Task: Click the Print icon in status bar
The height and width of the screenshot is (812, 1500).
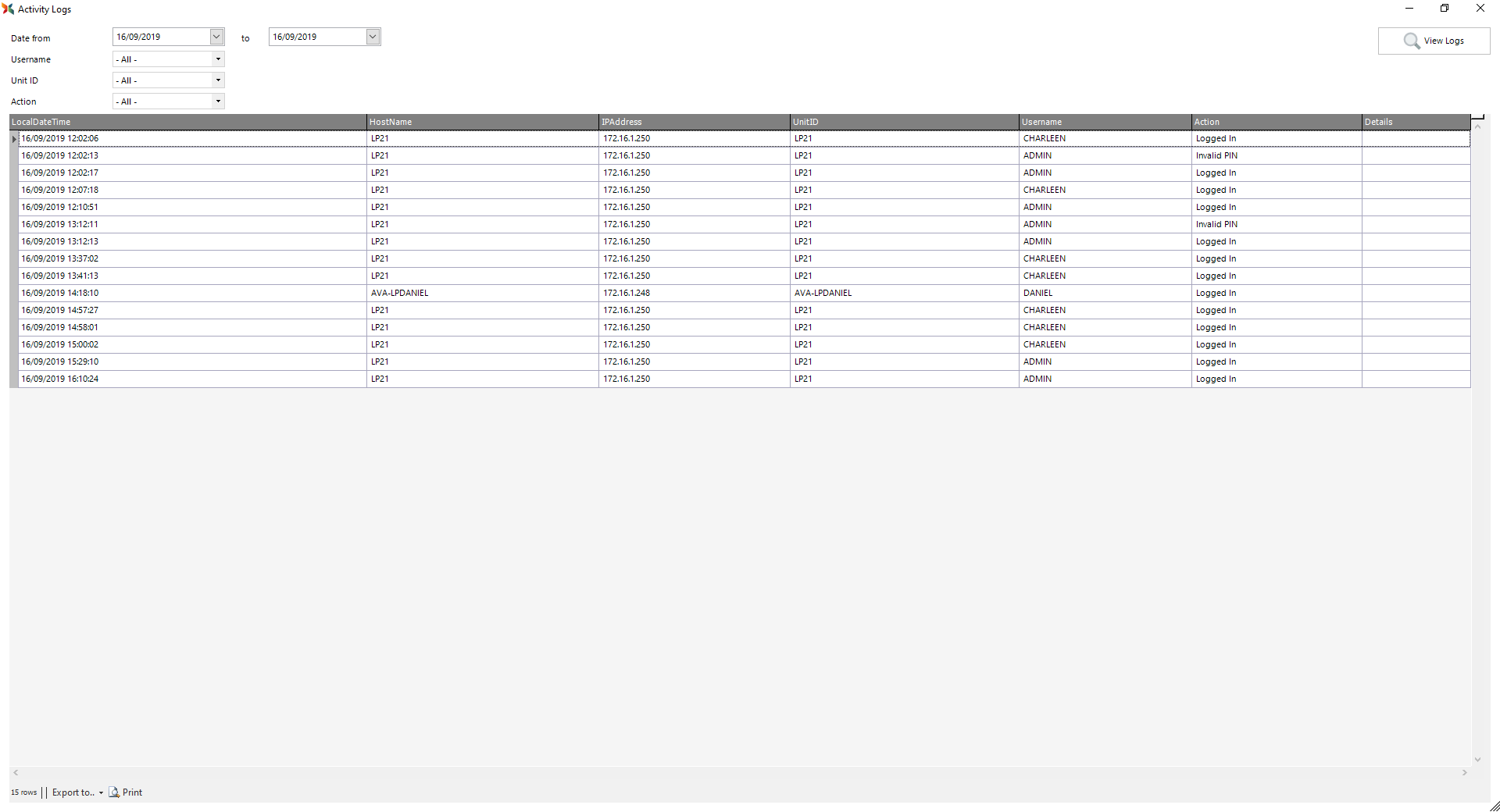Action: tap(114, 792)
